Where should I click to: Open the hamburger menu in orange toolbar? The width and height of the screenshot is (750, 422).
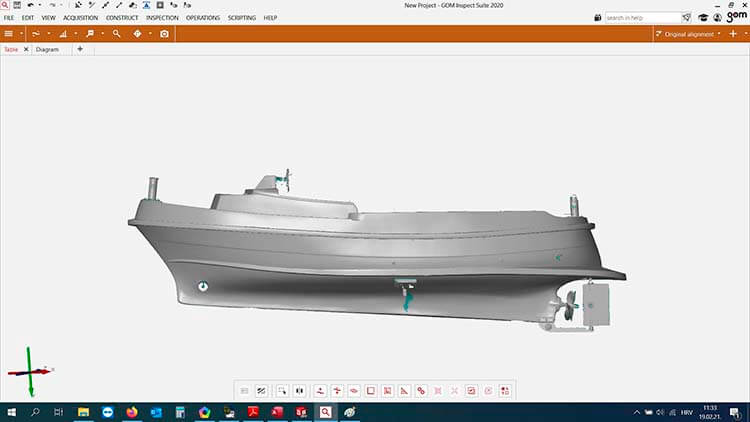point(9,33)
